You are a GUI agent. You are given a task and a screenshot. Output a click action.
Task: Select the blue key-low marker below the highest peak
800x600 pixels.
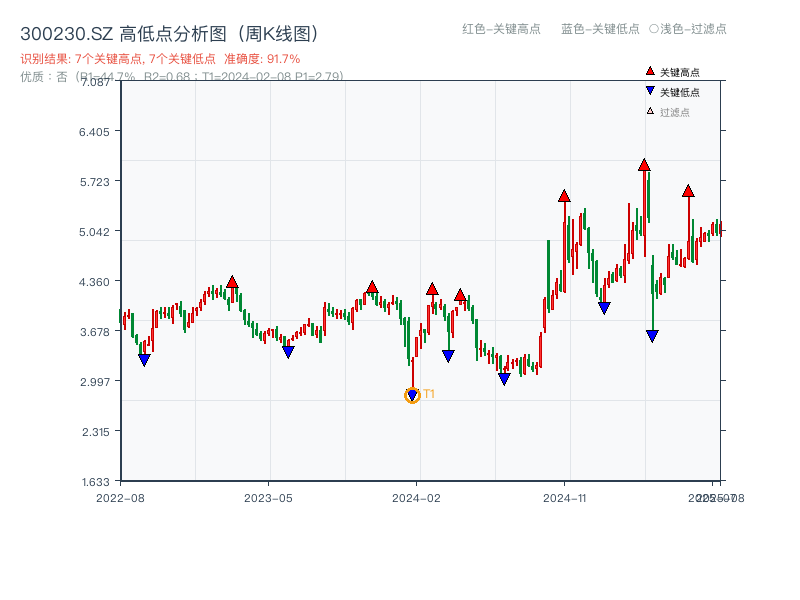click(652, 336)
